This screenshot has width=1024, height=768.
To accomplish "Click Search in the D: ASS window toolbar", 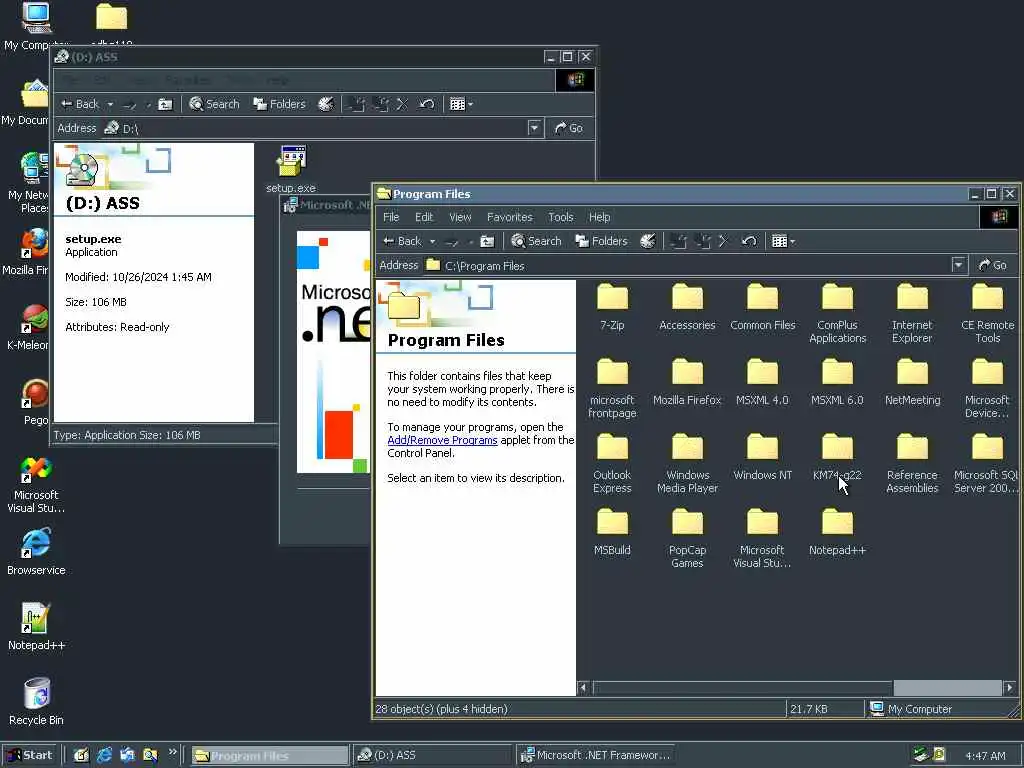I will [214, 104].
